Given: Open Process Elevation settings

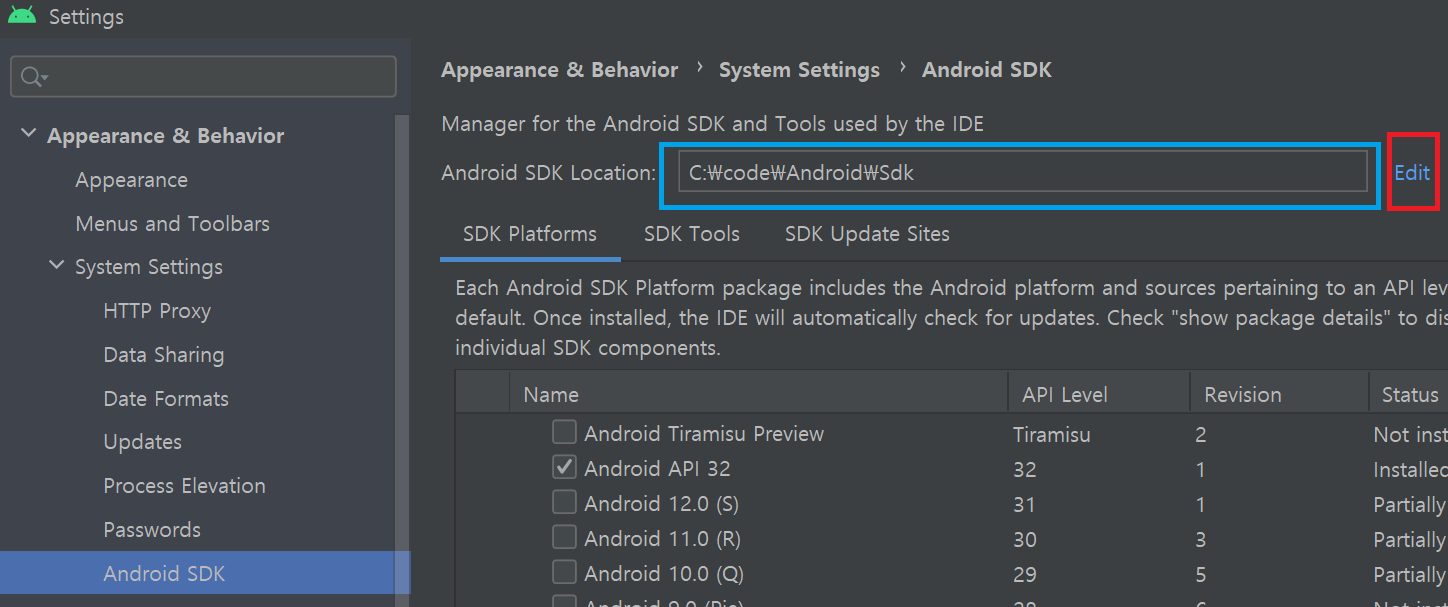Looking at the screenshot, I should 184,486.
